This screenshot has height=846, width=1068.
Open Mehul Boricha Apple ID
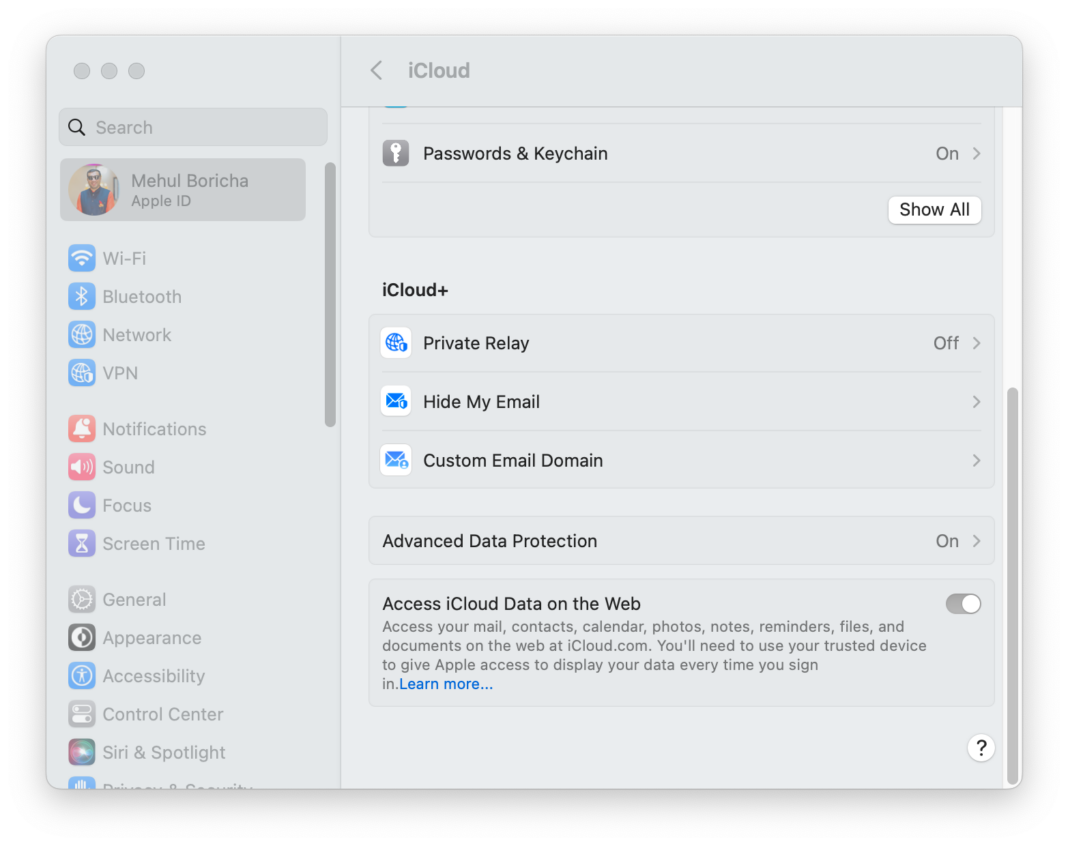coord(183,190)
